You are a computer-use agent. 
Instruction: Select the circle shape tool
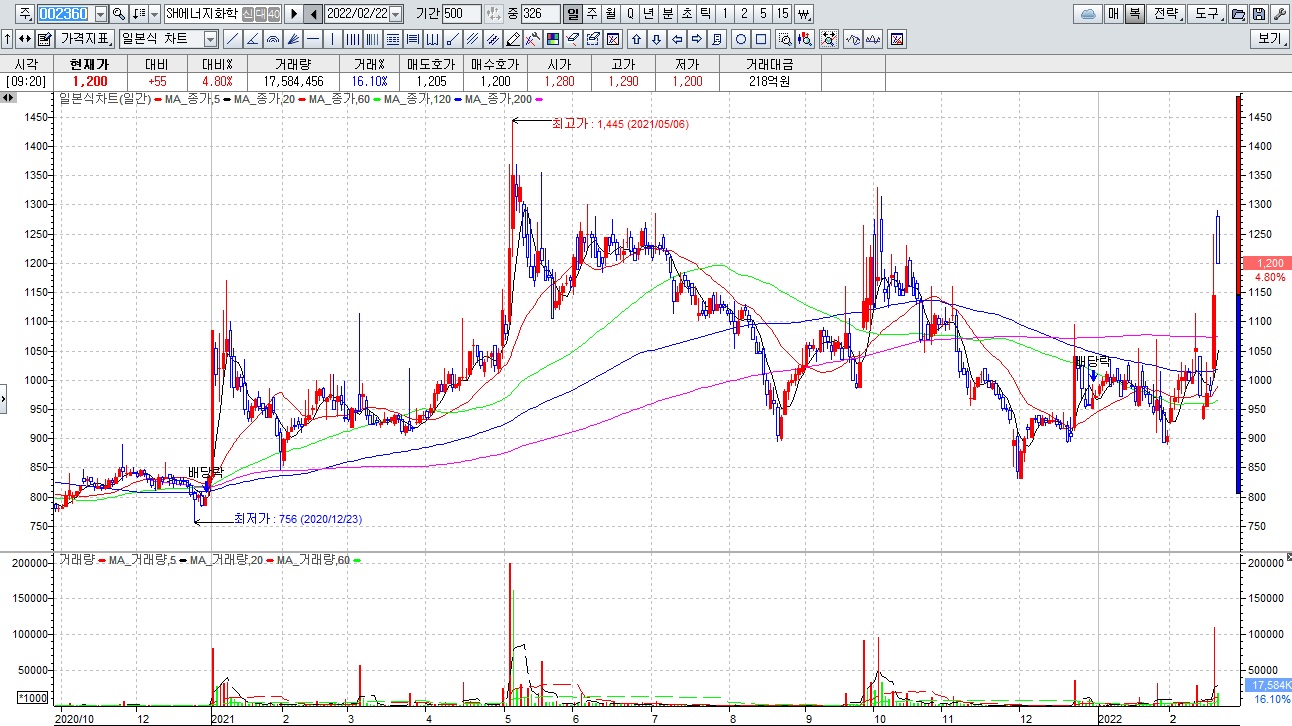(740, 39)
